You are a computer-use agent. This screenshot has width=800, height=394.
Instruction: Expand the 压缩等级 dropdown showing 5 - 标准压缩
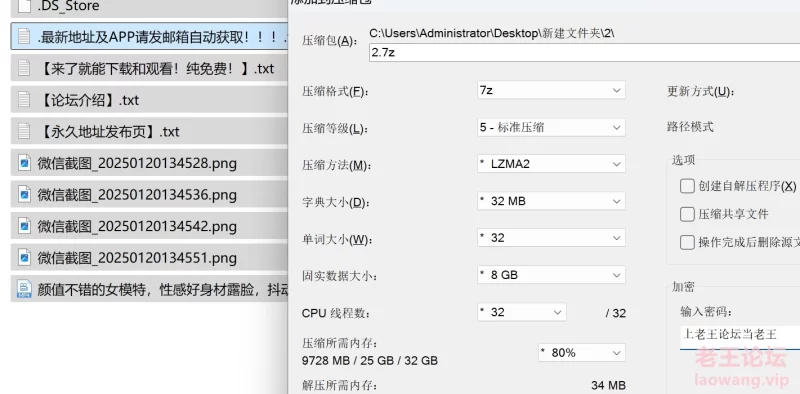click(x=551, y=127)
